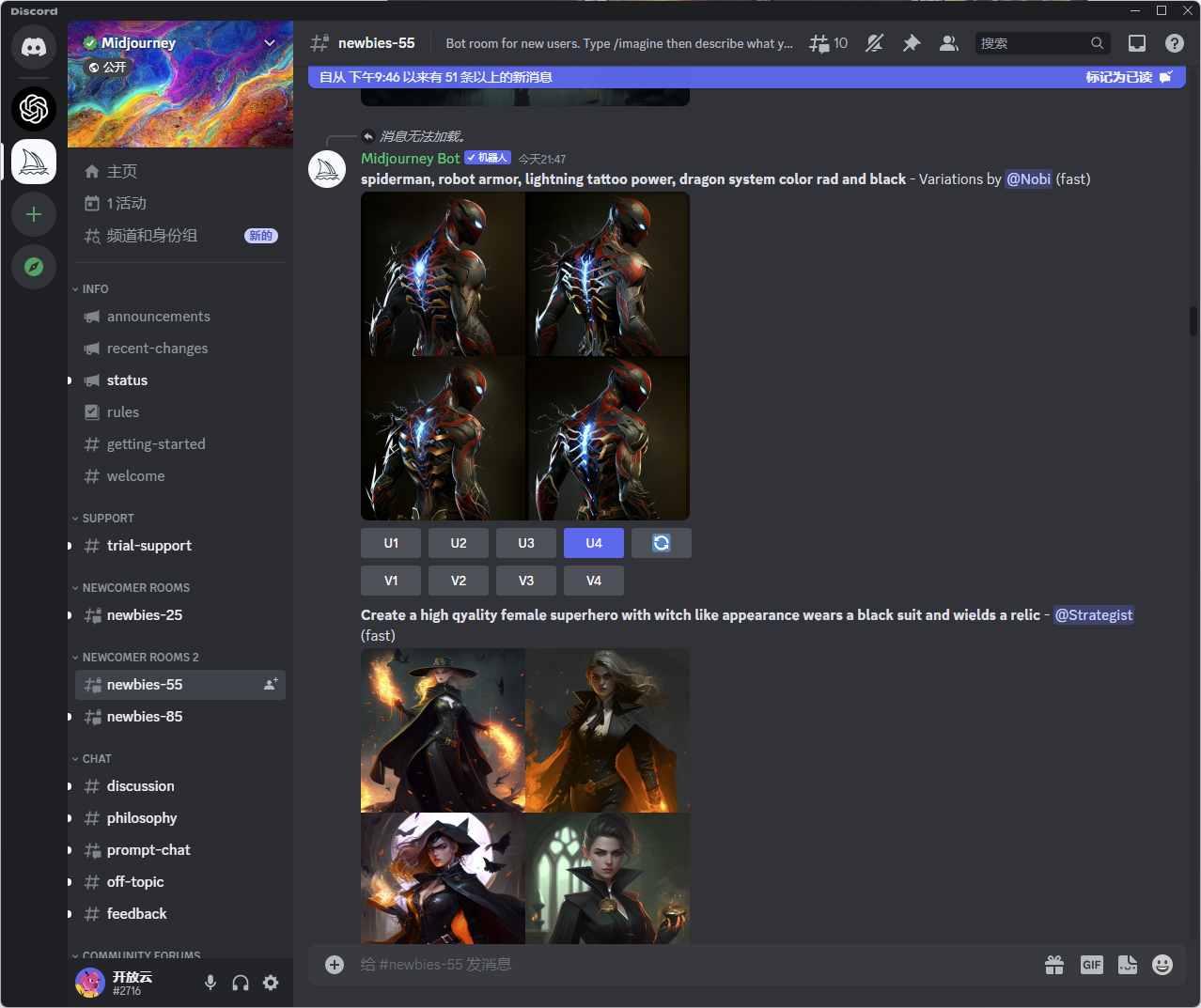The height and width of the screenshot is (1008, 1201).
Task: Collapse the SUPPORT category
Action: point(103,519)
